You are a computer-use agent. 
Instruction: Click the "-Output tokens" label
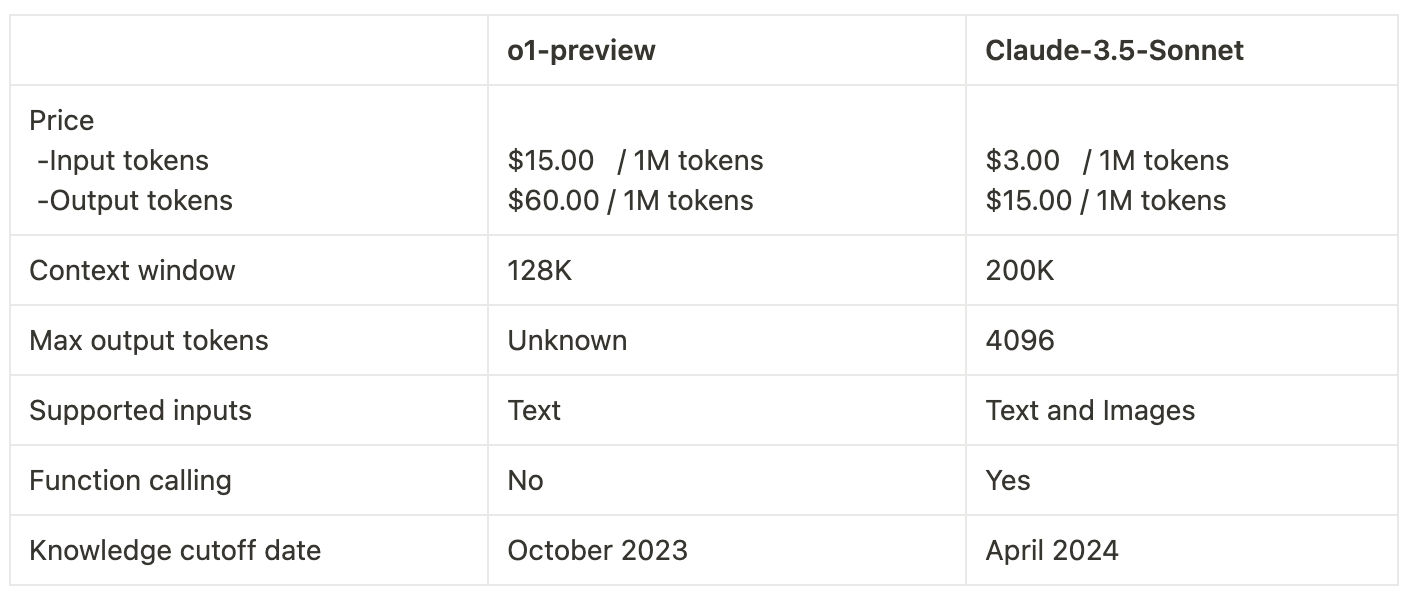[x=135, y=201]
